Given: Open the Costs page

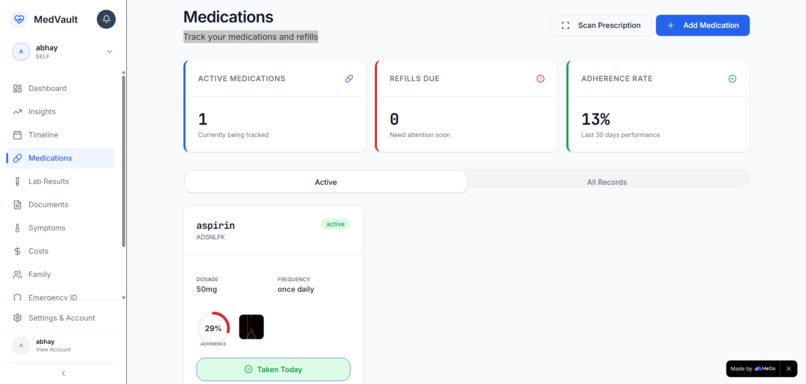Looking at the screenshot, I should point(61,251).
